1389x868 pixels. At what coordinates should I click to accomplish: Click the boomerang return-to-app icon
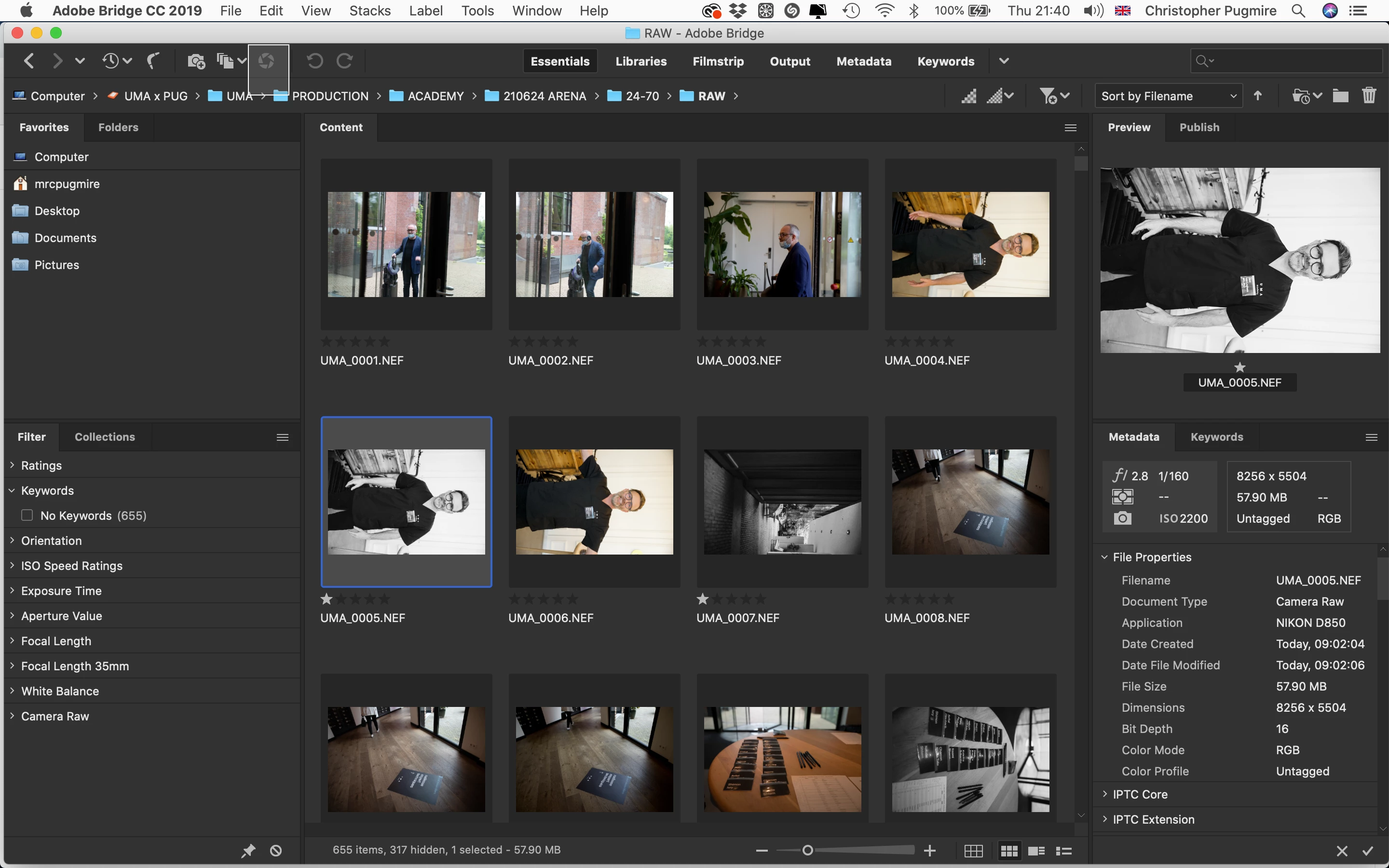point(153,61)
